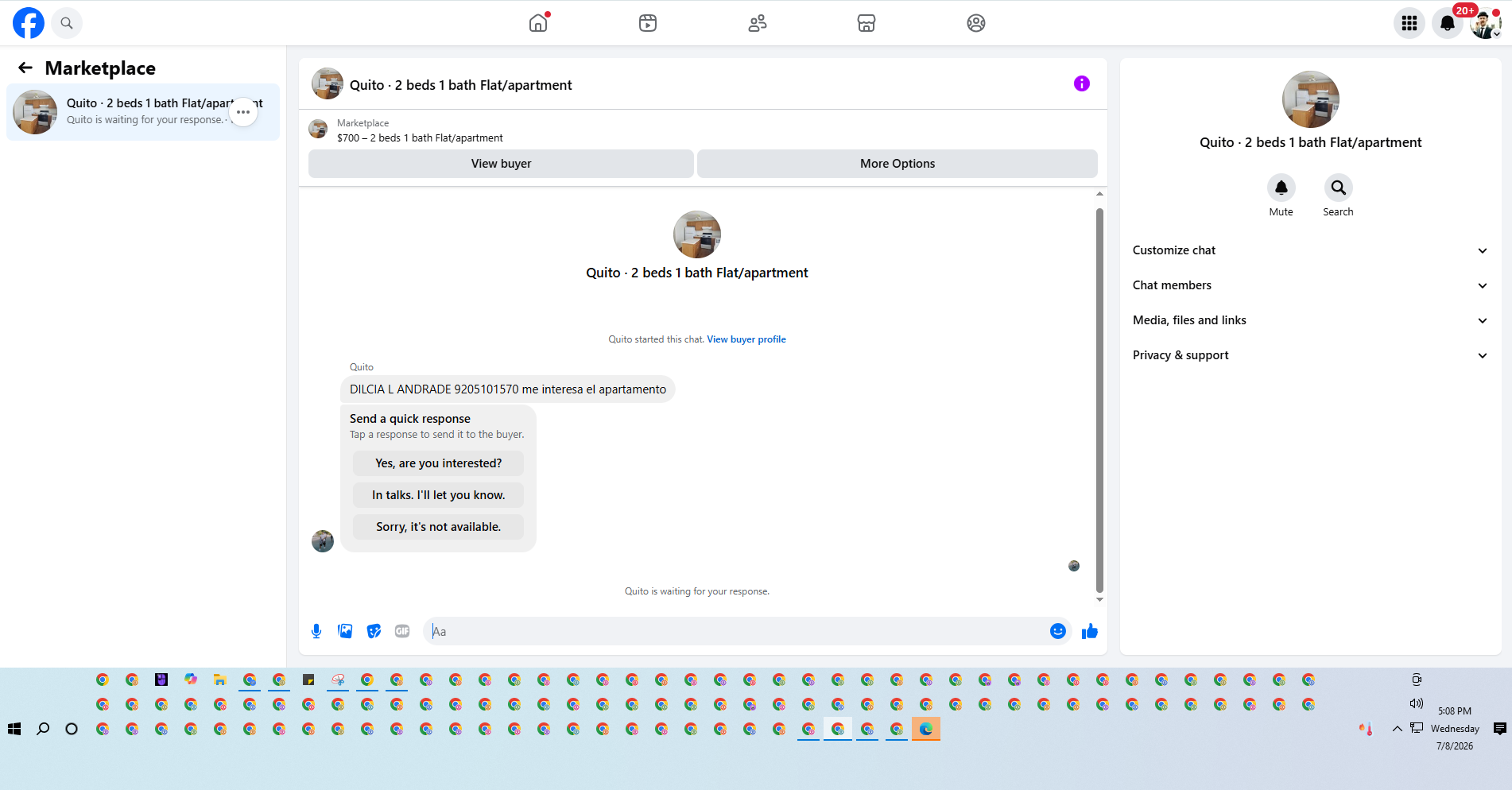Image resolution: width=1512 pixels, height=790 pixels.
Task: Open the Facebook menu grid
Action: click(x=1409, y=23)
